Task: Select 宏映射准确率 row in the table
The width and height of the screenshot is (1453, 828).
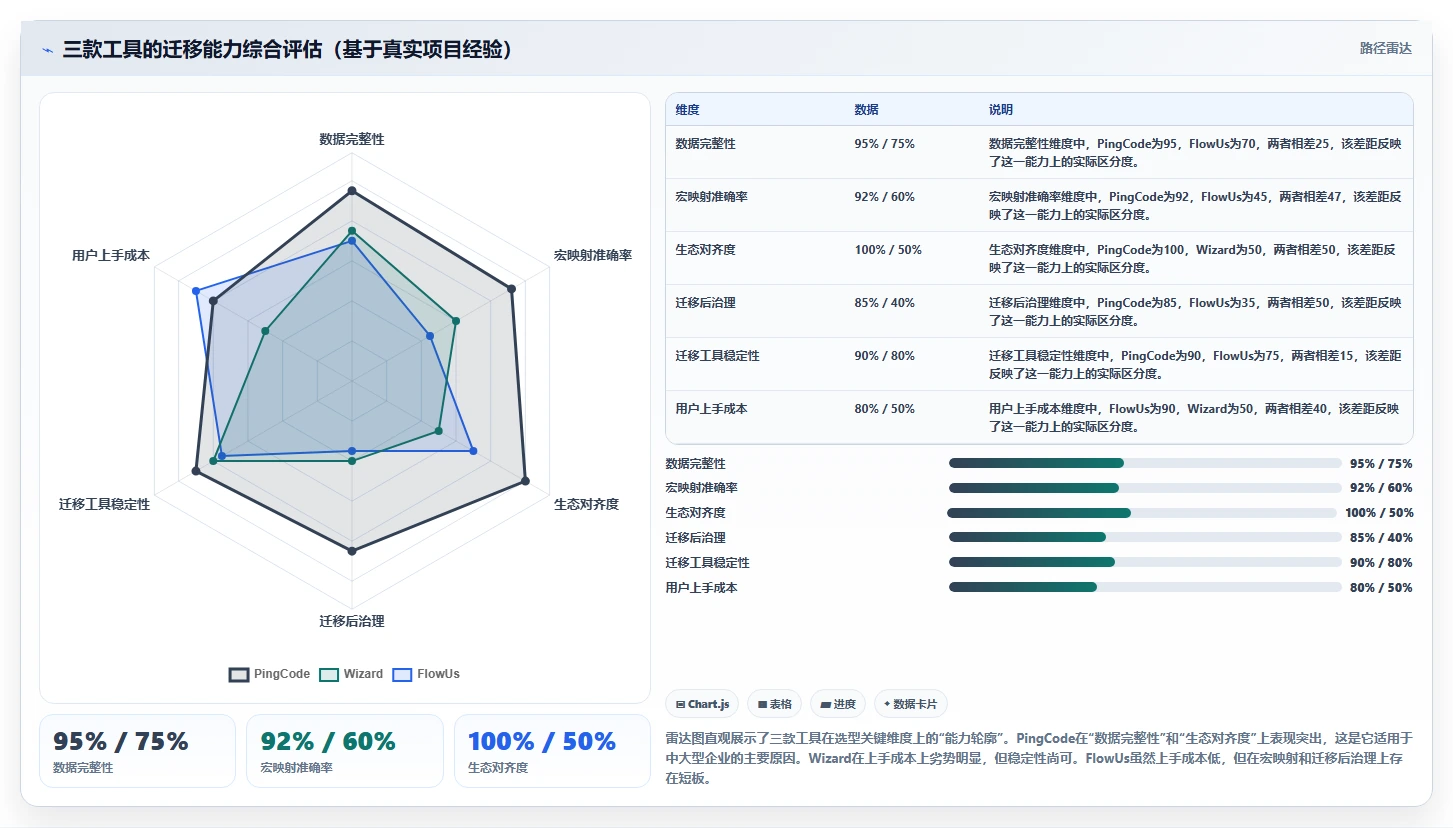Action: [1039, 205]
